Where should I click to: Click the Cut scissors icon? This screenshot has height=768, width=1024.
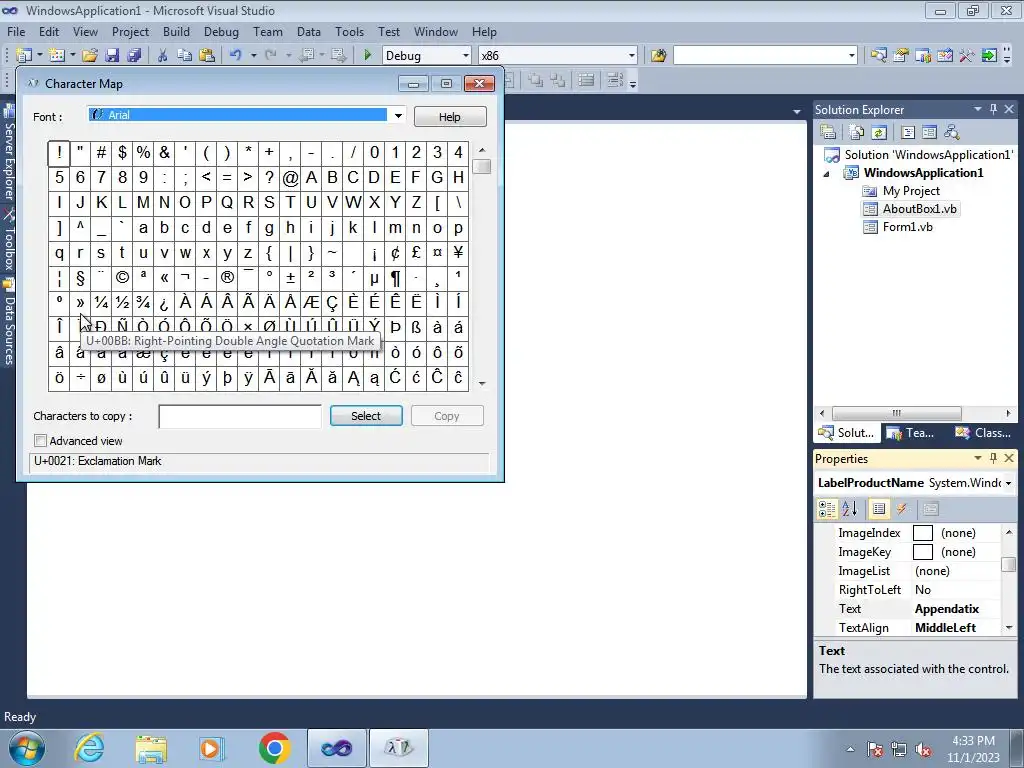tap(163, 56)
